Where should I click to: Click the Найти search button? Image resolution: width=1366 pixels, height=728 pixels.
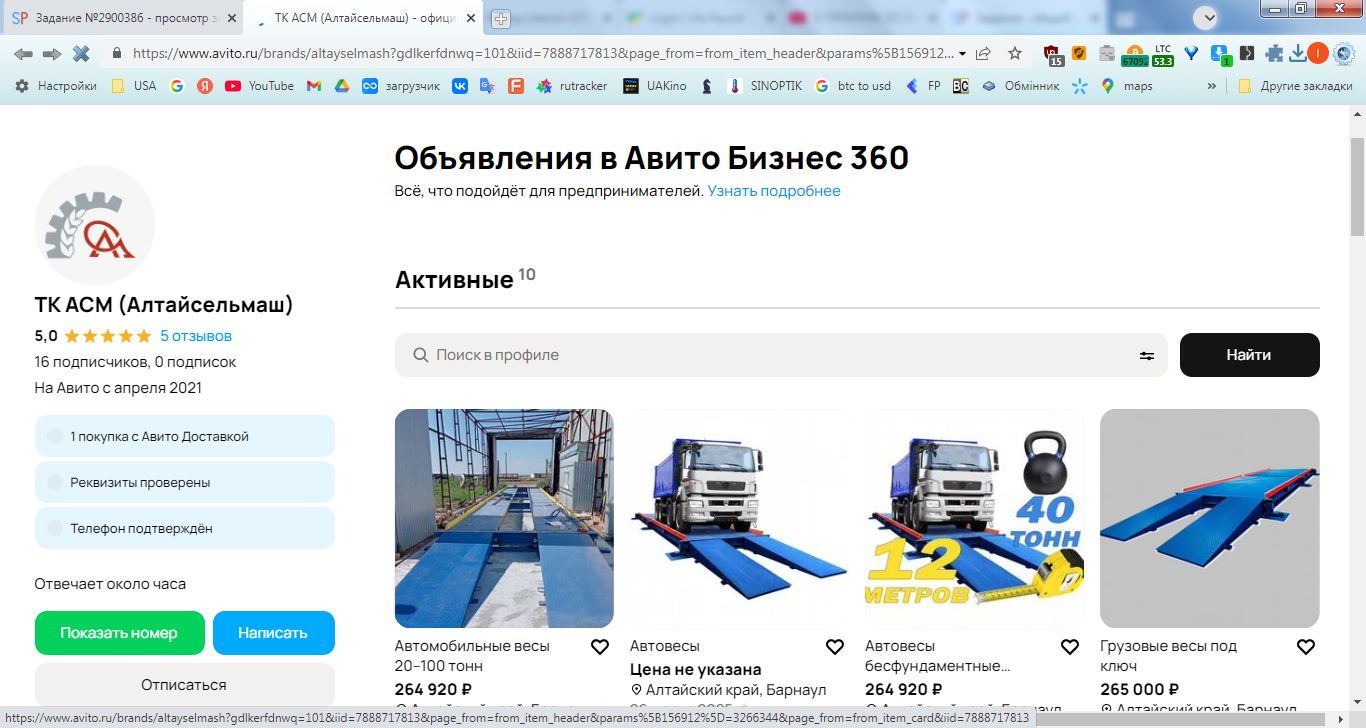(x=1249, y=355)
